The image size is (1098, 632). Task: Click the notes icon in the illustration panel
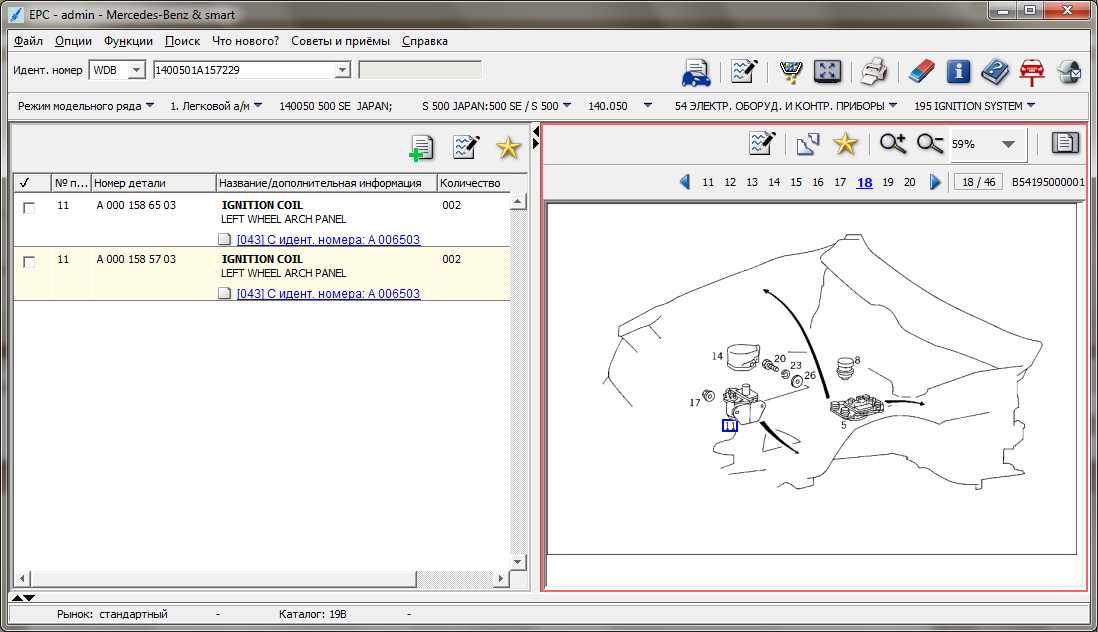[x=762, y=143]
